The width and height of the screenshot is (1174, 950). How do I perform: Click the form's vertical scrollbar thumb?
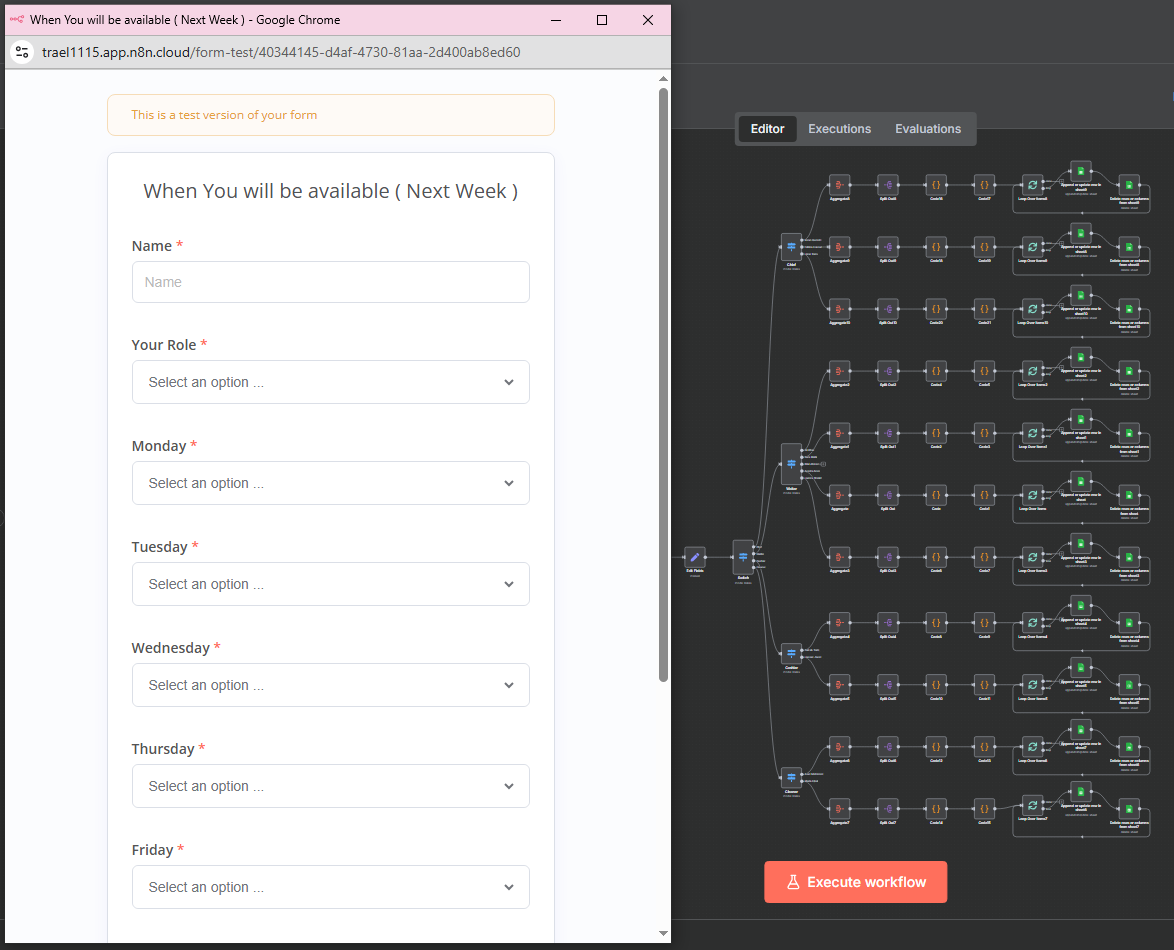pyautogui.click(x=663, y=385)
